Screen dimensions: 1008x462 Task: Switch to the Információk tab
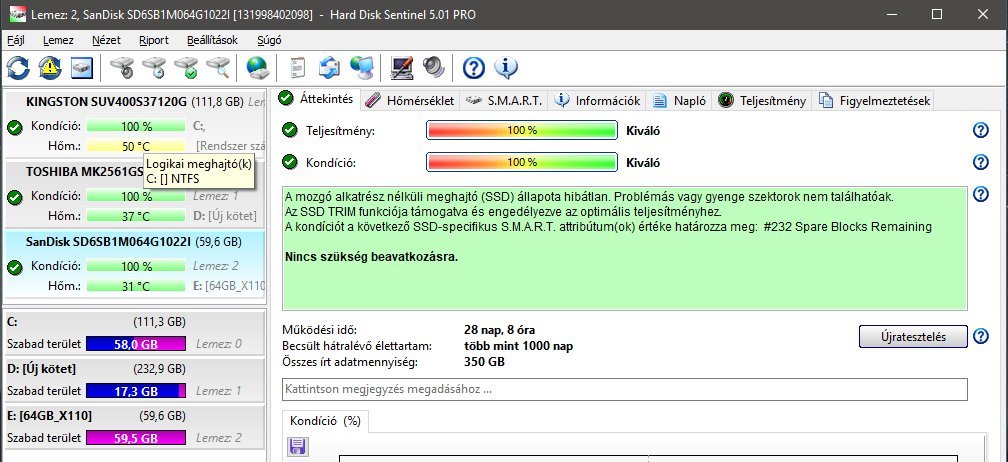pyautogui.click(x=598, y=101)
